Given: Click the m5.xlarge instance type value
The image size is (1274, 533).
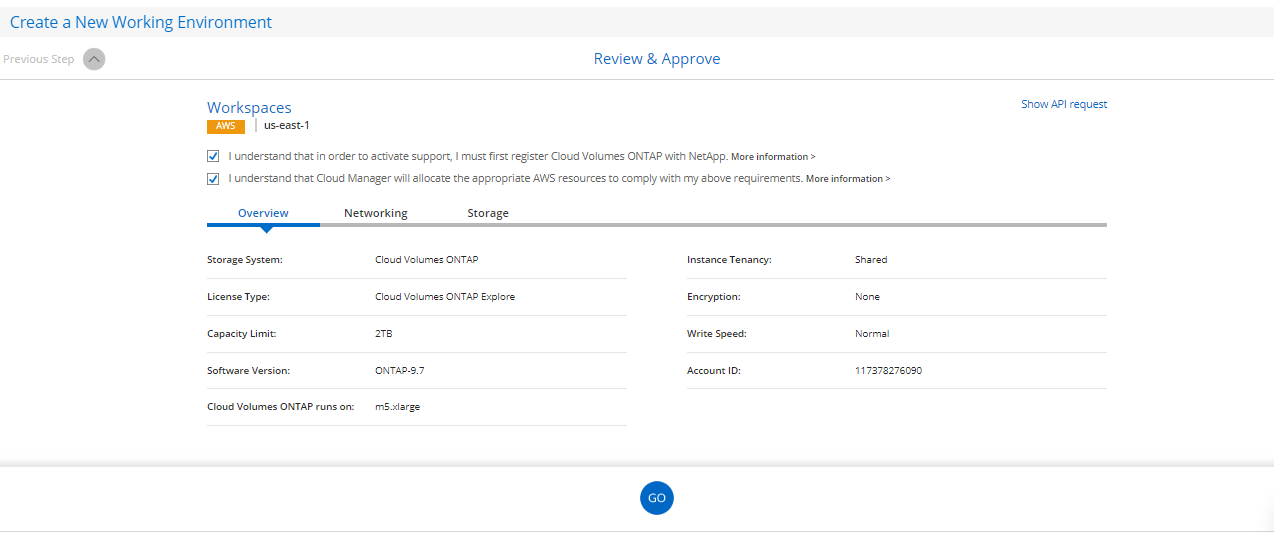Looking at the screenshot, I should pyautogui.click(x=397, y=407).
